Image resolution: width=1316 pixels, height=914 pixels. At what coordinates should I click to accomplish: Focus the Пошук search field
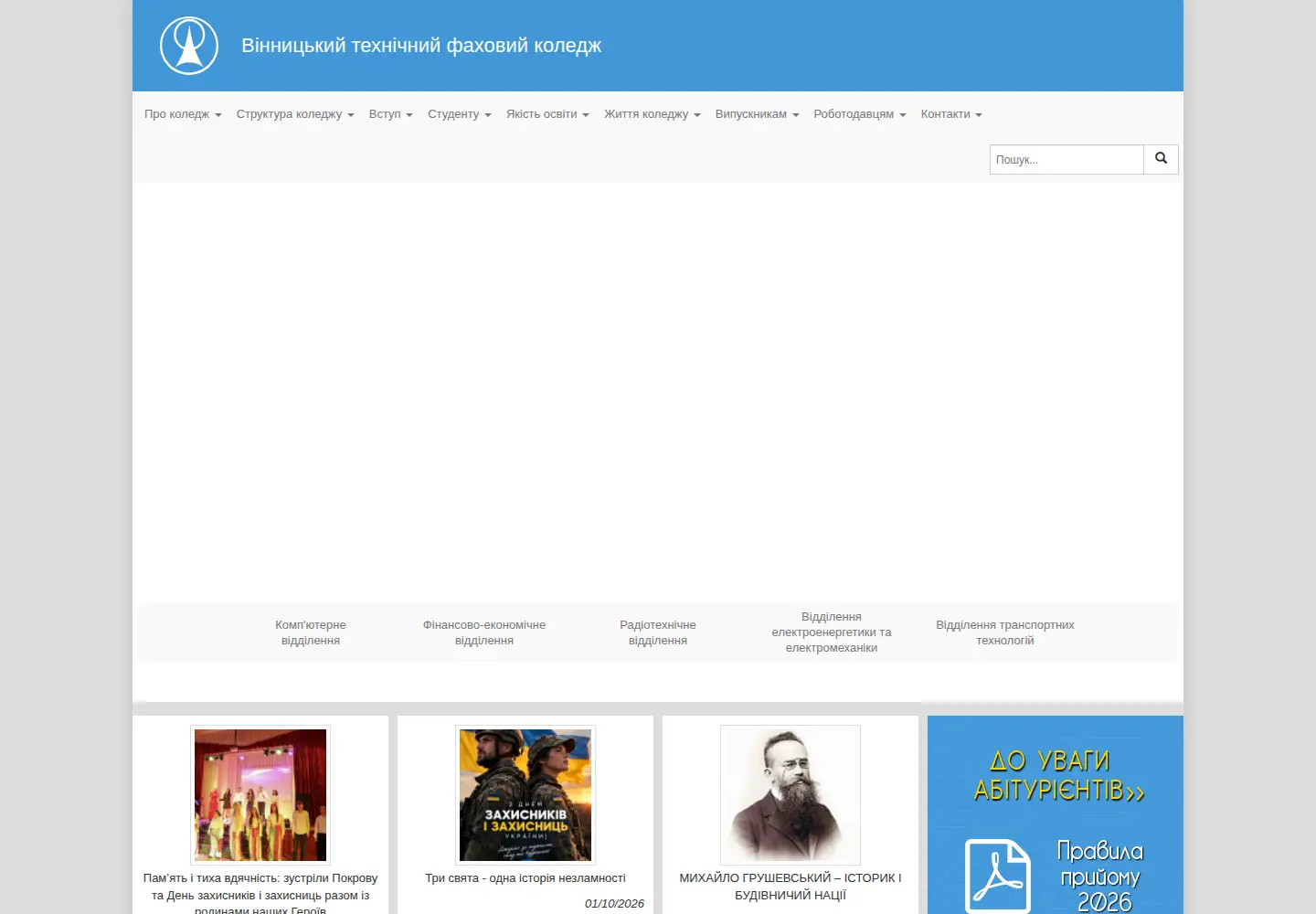1067,159
